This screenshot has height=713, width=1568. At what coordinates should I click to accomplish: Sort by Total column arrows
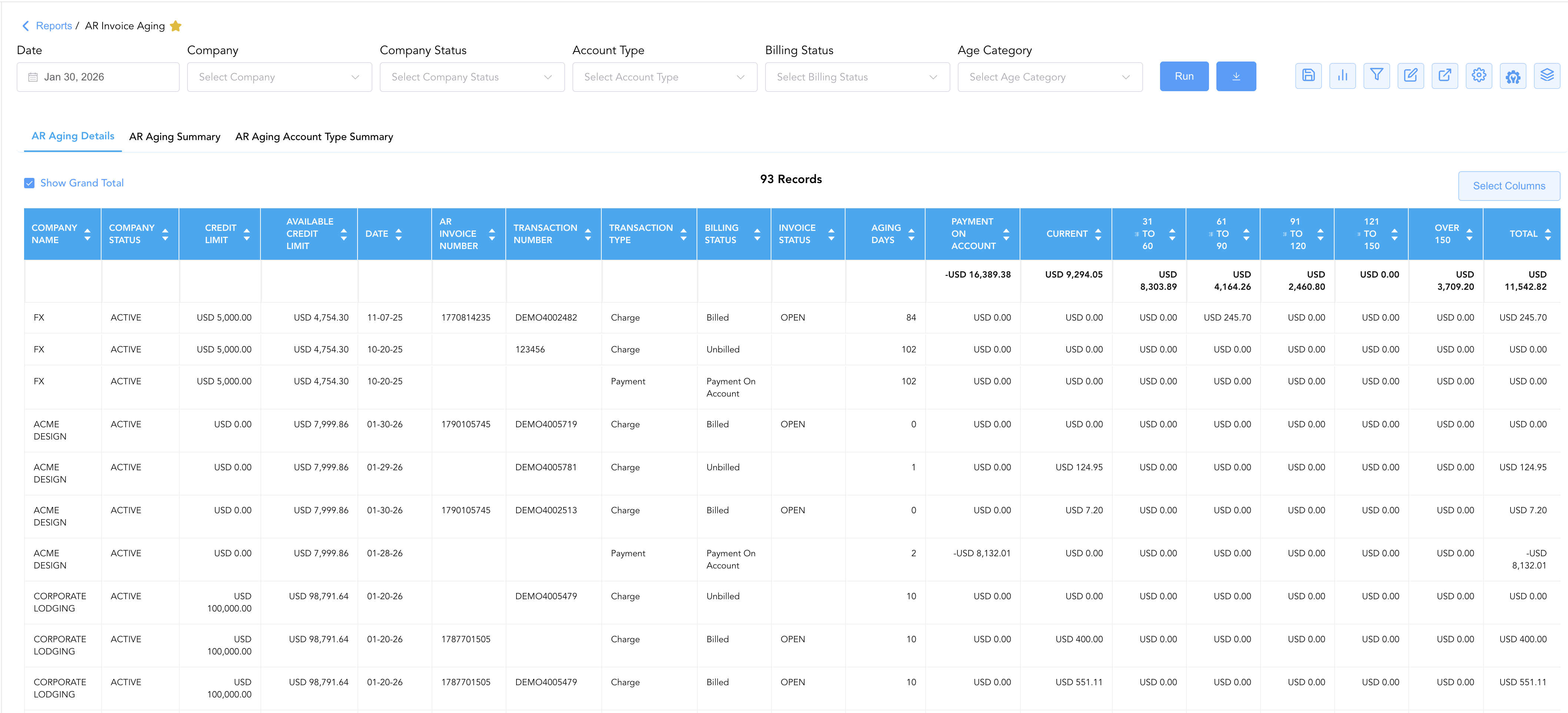click(x=1548, y=235)
